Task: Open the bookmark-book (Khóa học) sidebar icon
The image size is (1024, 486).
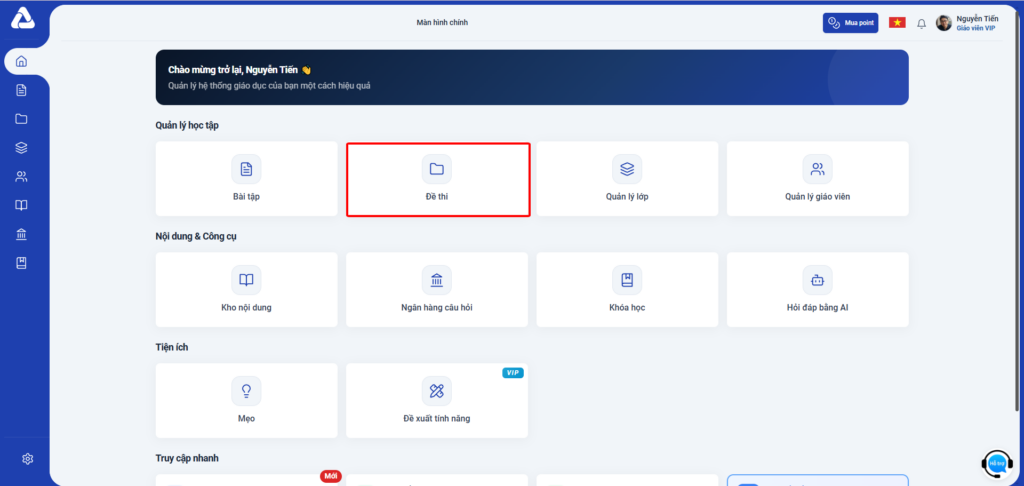Action: [22, 263]
